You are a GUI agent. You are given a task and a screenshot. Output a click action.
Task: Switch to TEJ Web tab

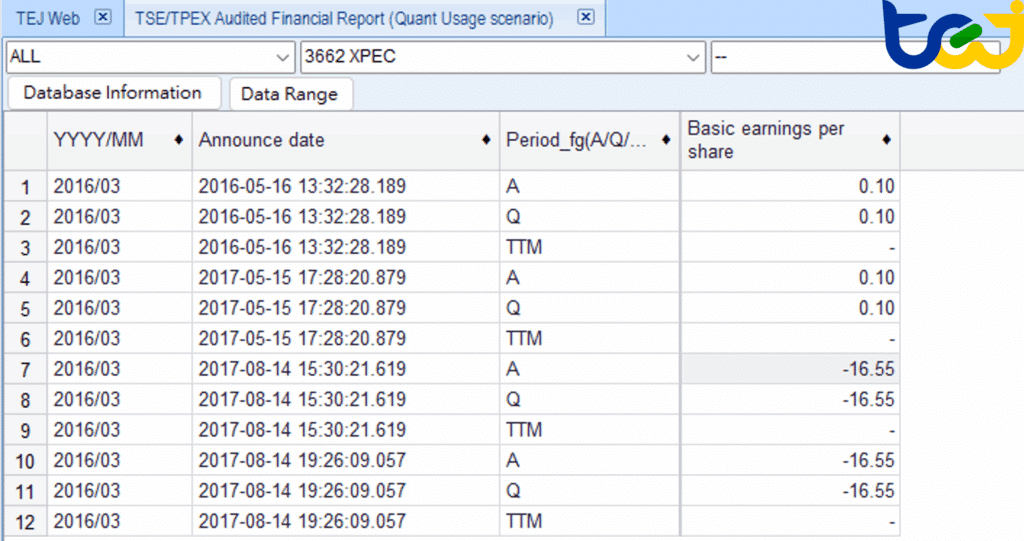coord(48,18)
